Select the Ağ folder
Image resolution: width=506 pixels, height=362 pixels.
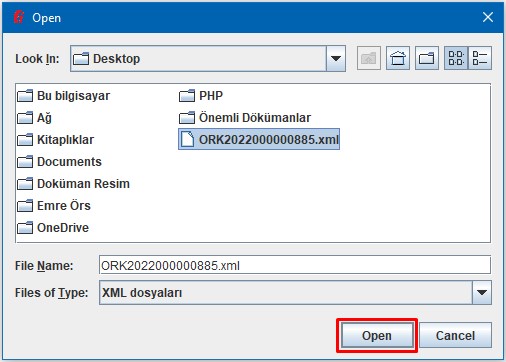click(34, 118)
